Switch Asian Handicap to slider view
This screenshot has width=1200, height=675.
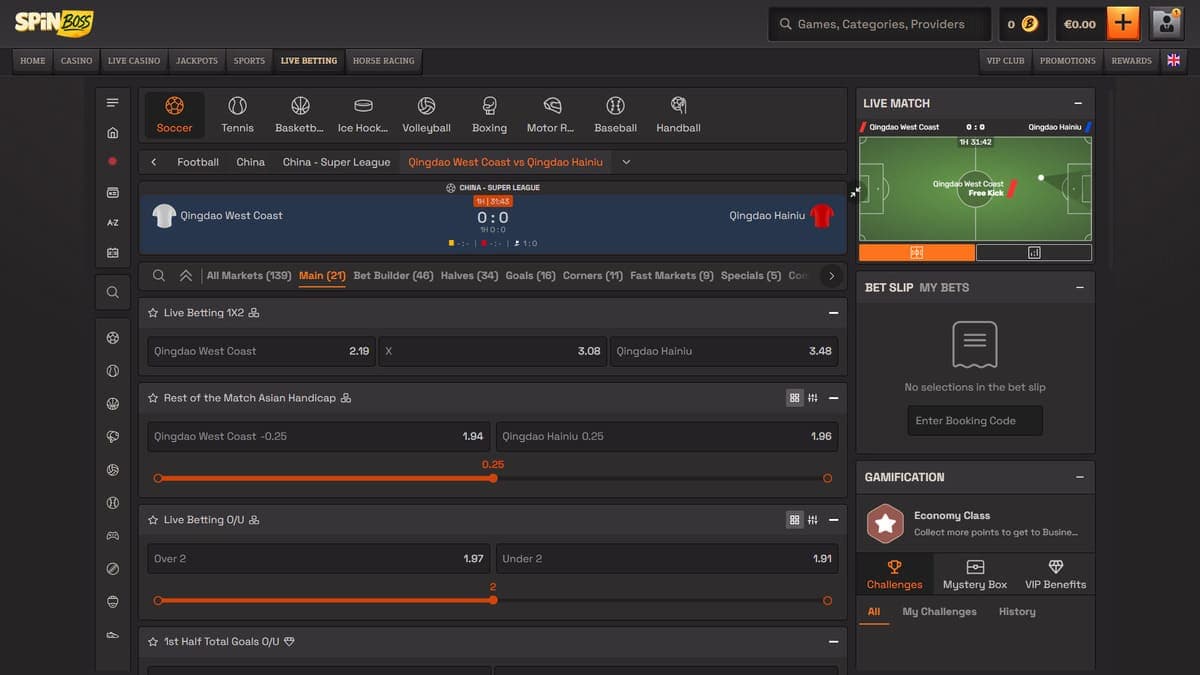813,398
